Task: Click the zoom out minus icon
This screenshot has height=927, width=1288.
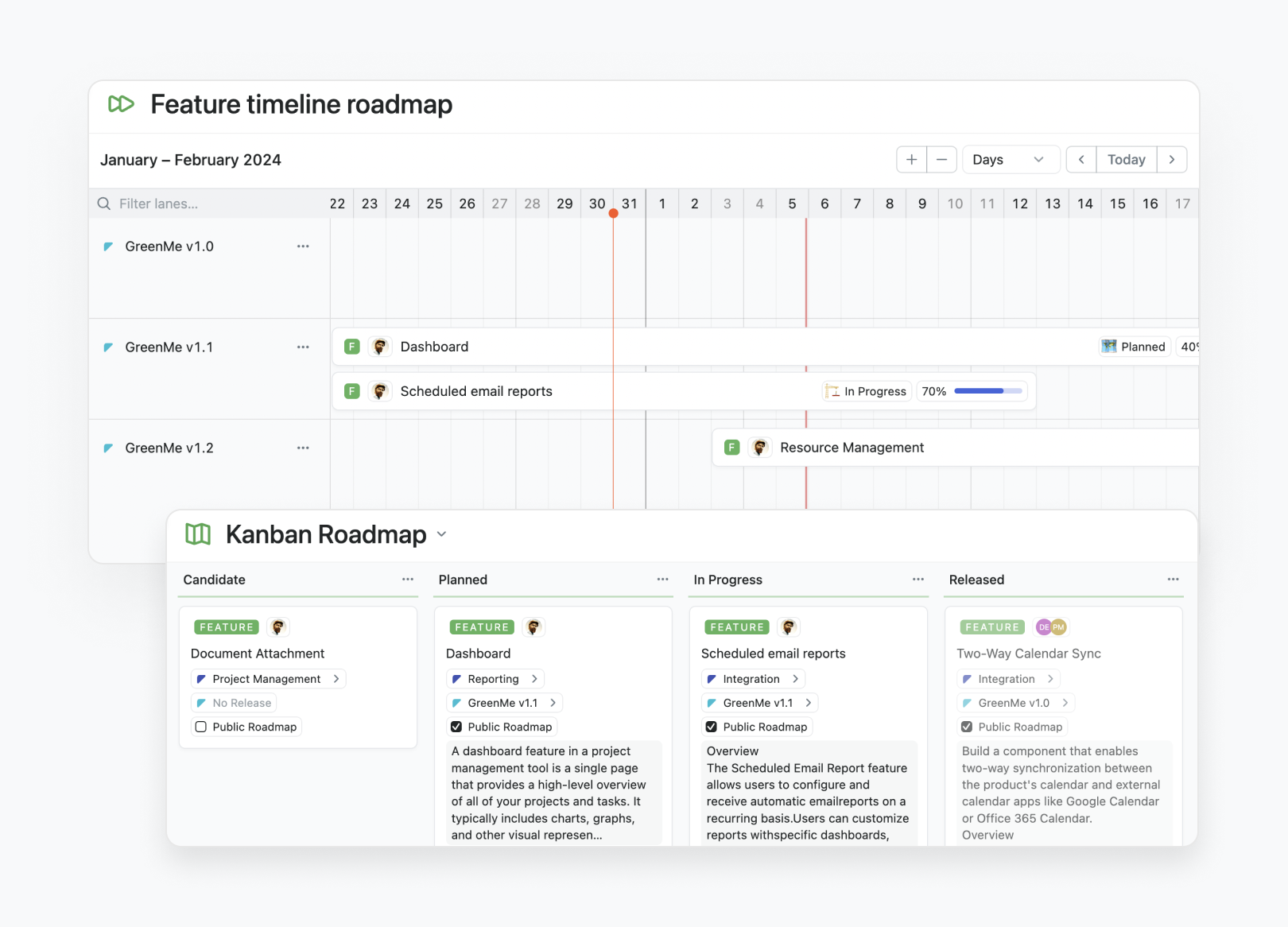Action: pyautogui.click(x=941, y=160)
